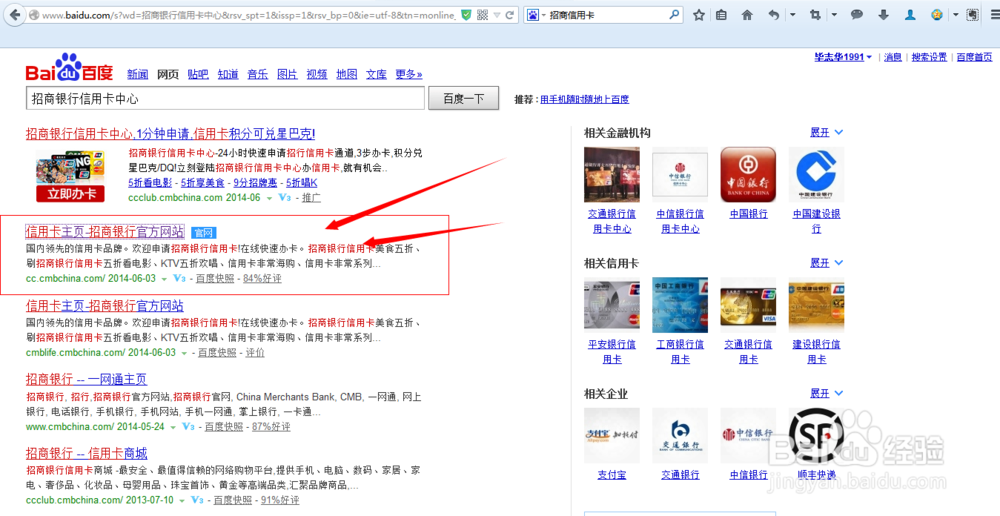Click the V3 badge on the cc.cmbchina.com result
The height and width of the screenshot is (516, 1000).
tap(179, 279)
